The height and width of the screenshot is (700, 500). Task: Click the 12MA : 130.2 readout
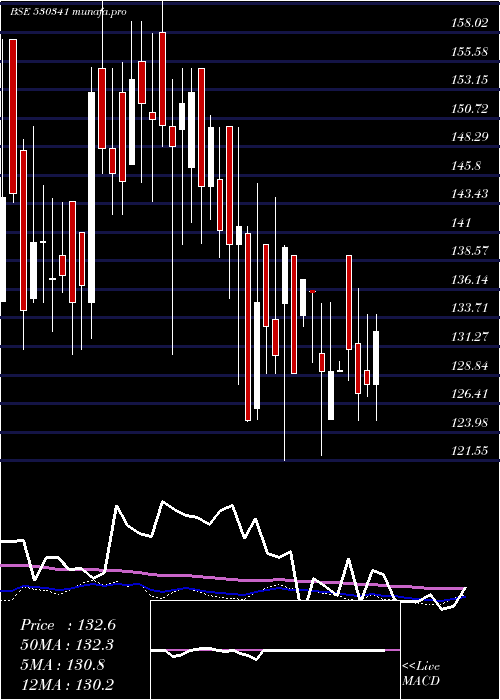(x=67, y=684)
